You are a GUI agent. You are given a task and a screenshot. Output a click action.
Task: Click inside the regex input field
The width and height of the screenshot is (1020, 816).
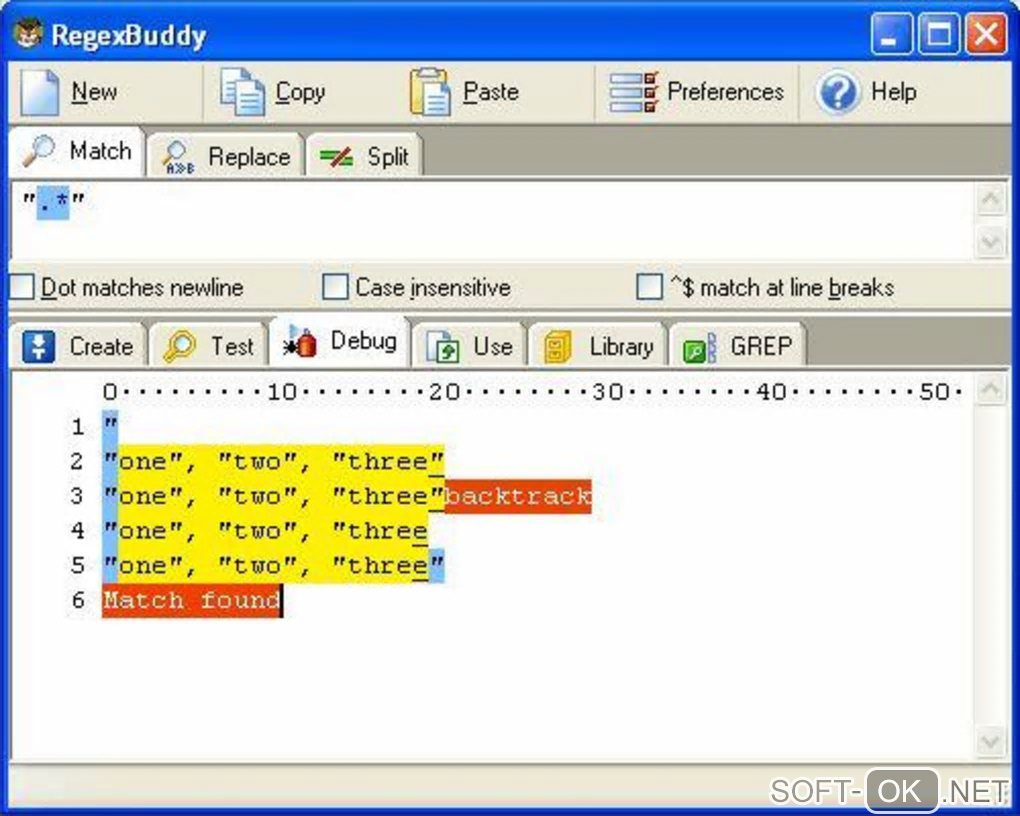click(x=492, y=221)
